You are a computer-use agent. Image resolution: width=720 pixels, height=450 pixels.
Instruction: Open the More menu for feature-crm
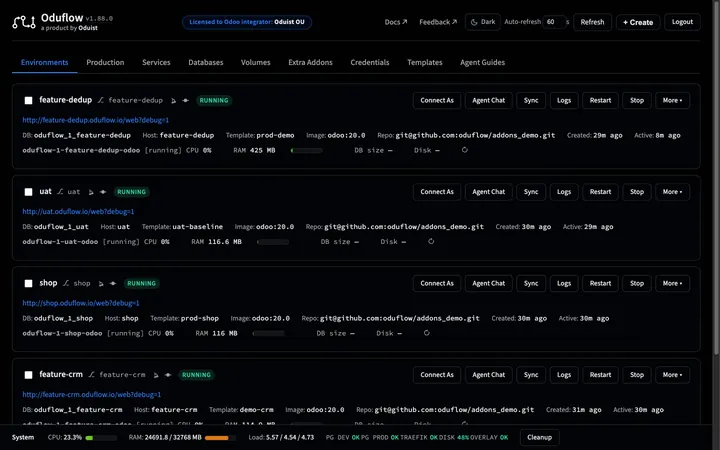coord(672,375)
